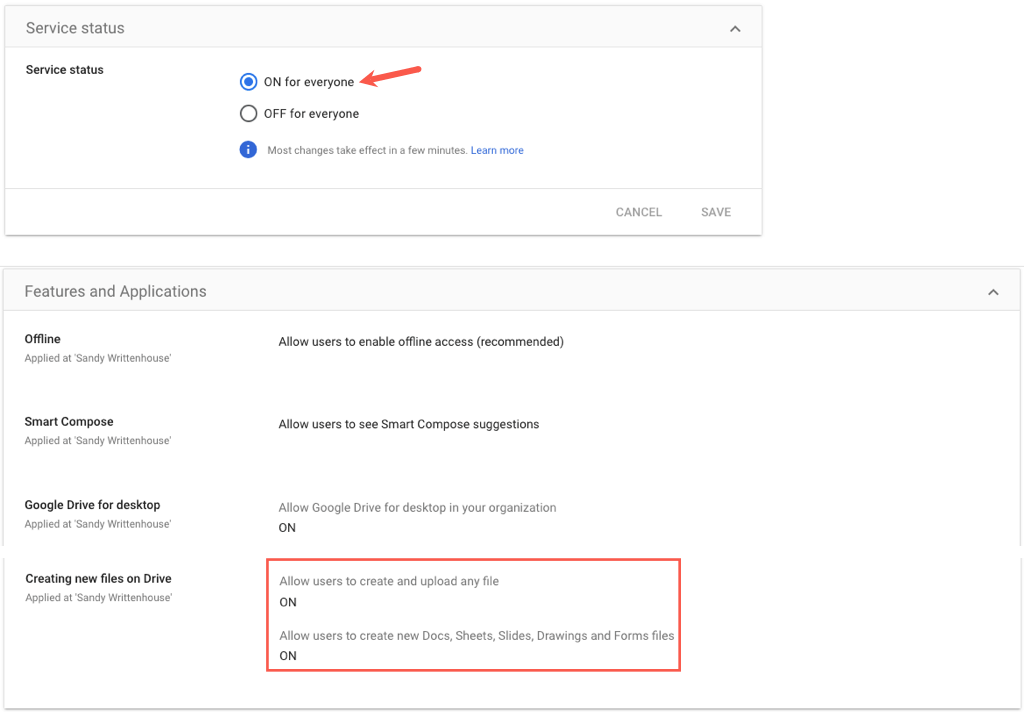Click 'Allow users to create new Docs, Sheets' option
Image resolution: width=1024 pixels, height=712 pixels.
476,636
